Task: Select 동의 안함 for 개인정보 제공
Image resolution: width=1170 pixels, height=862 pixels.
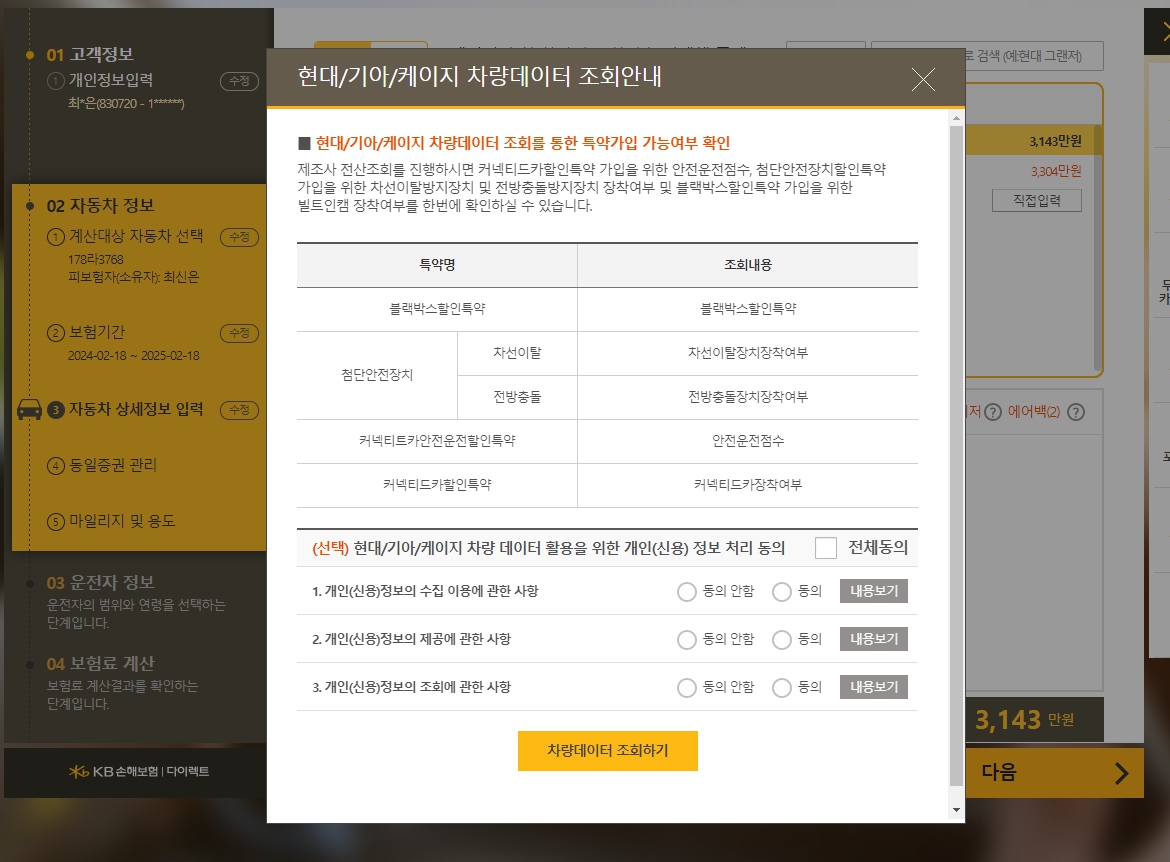Action: pos(686,640)
